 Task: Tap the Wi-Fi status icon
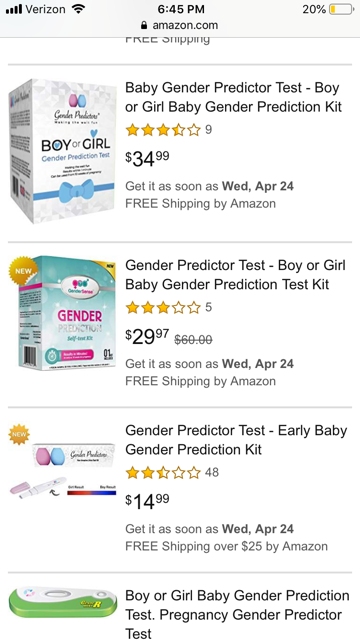pyautogui.click(x=78, y=9)
